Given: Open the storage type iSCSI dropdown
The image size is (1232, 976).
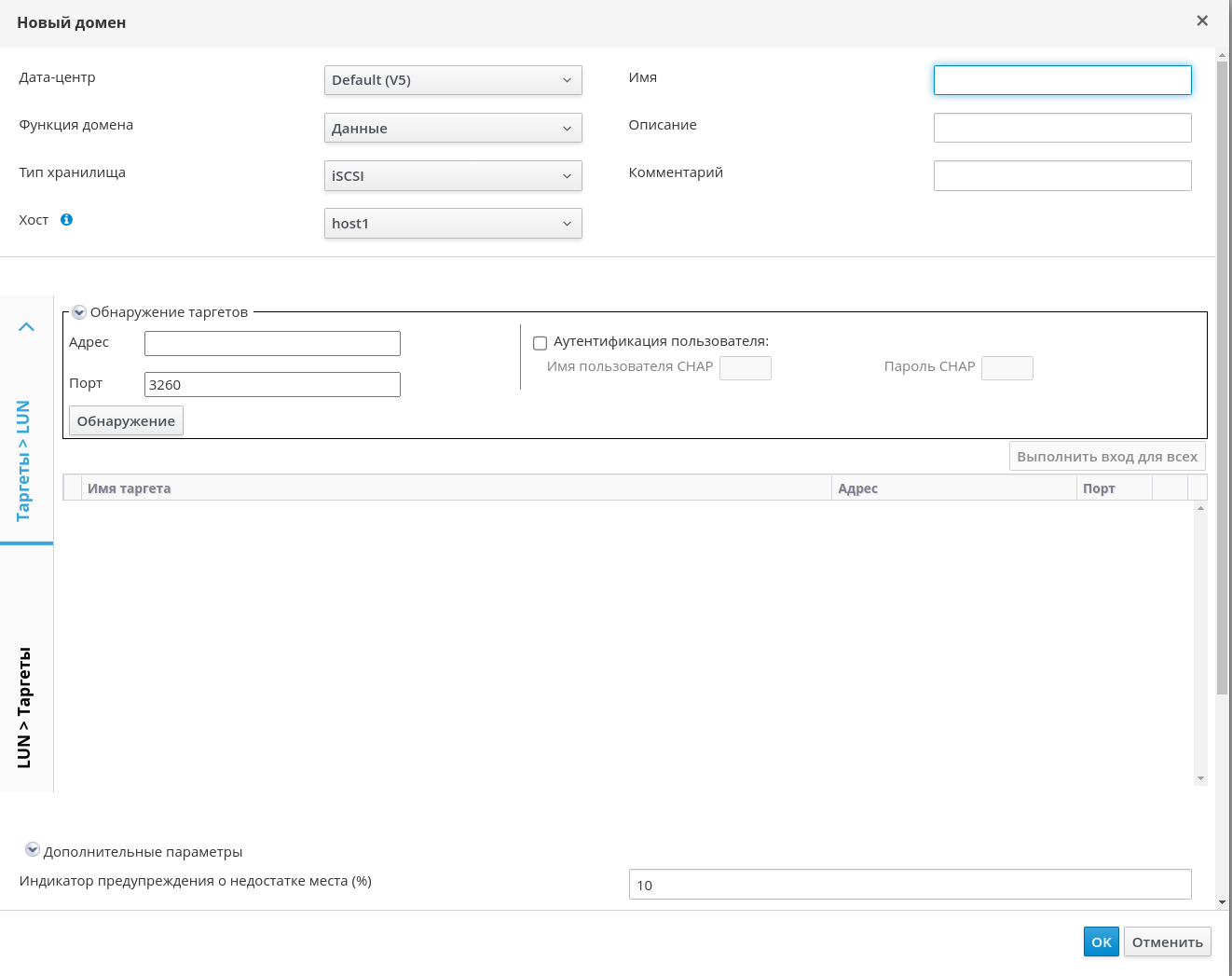Looking at the screenshot, I should (453, 175).
